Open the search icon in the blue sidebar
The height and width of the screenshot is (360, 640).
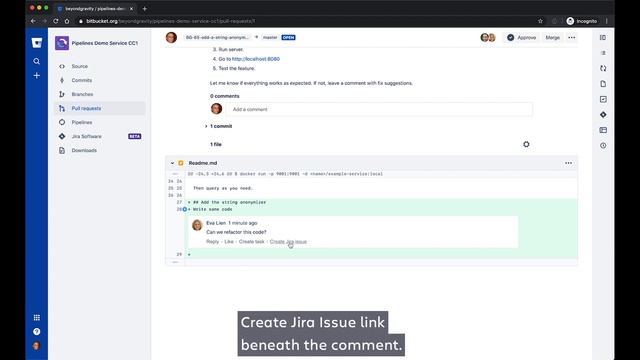[37, 61]
